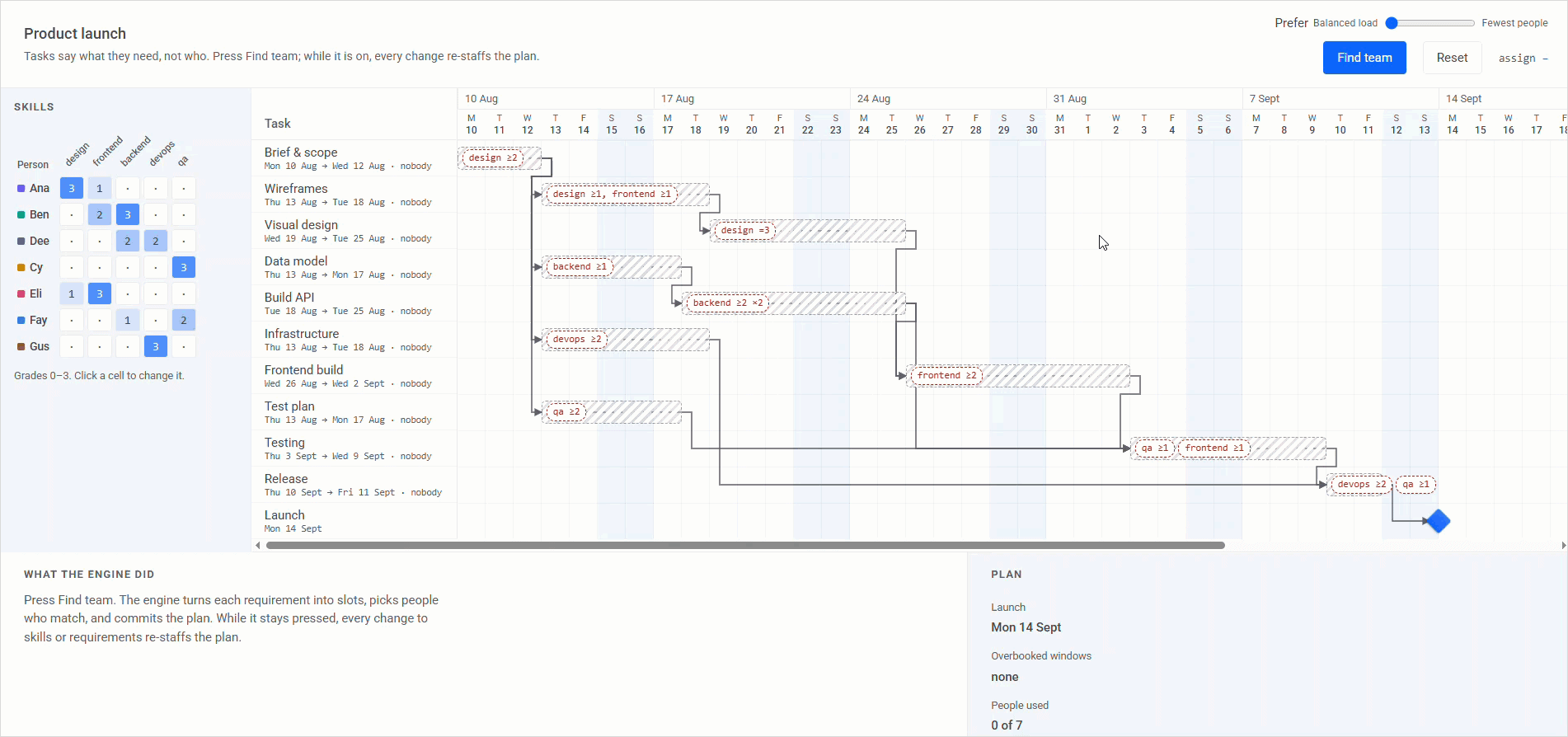Select the 'qa ≥2' chip on Test plan

coord(566,411)
